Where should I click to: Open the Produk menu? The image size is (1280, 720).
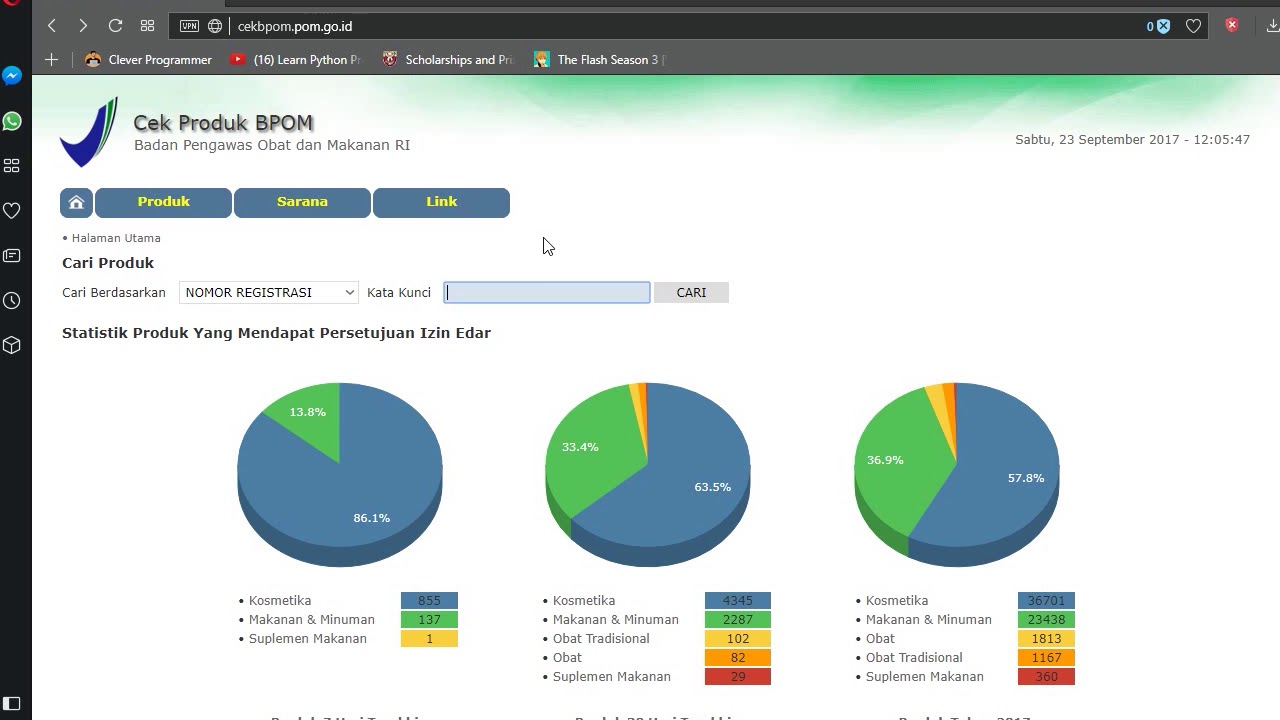point(164,202)
